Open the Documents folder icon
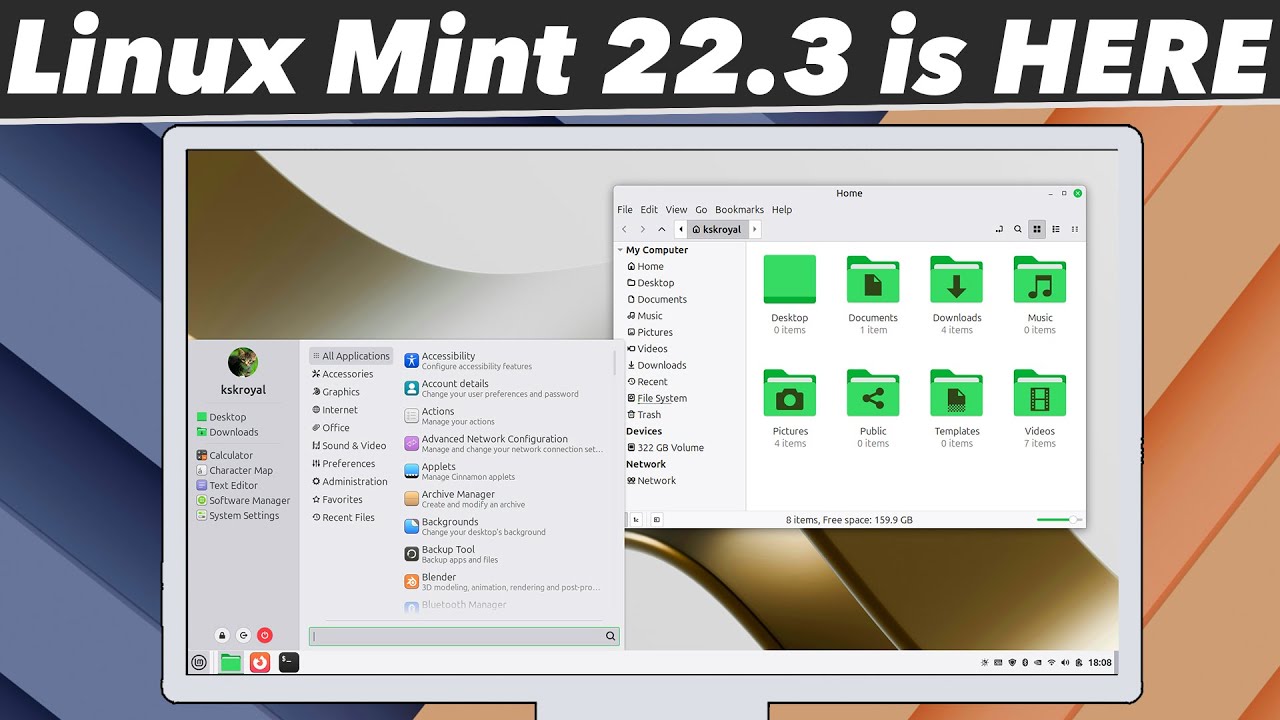The width and height of the screenshot is (1280, 720). [873, 279]
